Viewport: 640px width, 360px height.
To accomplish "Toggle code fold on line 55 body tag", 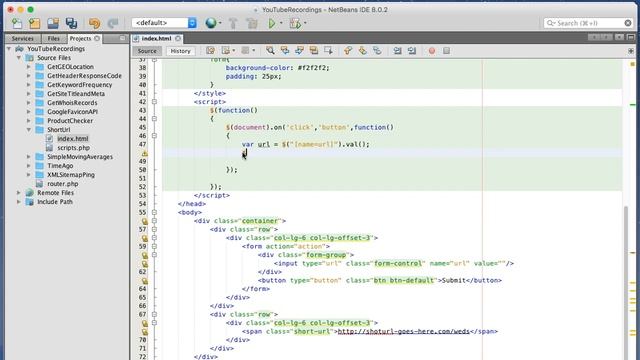I will point(154,212).
